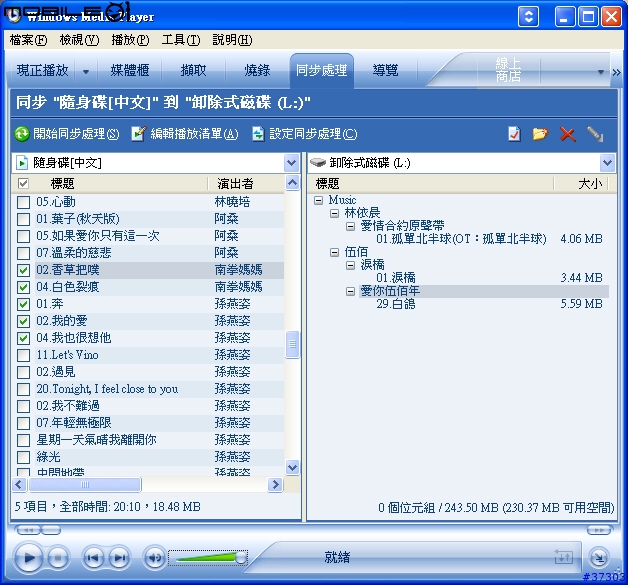Open the 現正播放 dropdown arrow
The image size is (628, 585).
pos(86,72)
